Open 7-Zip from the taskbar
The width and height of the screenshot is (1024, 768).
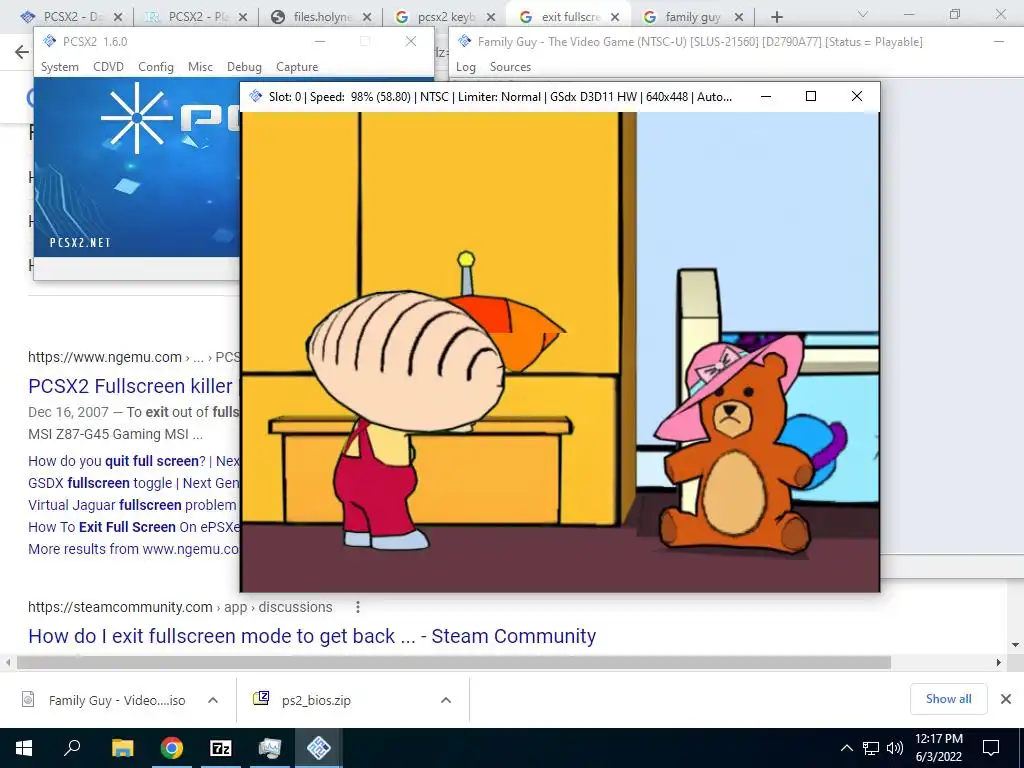click(221, 748)
